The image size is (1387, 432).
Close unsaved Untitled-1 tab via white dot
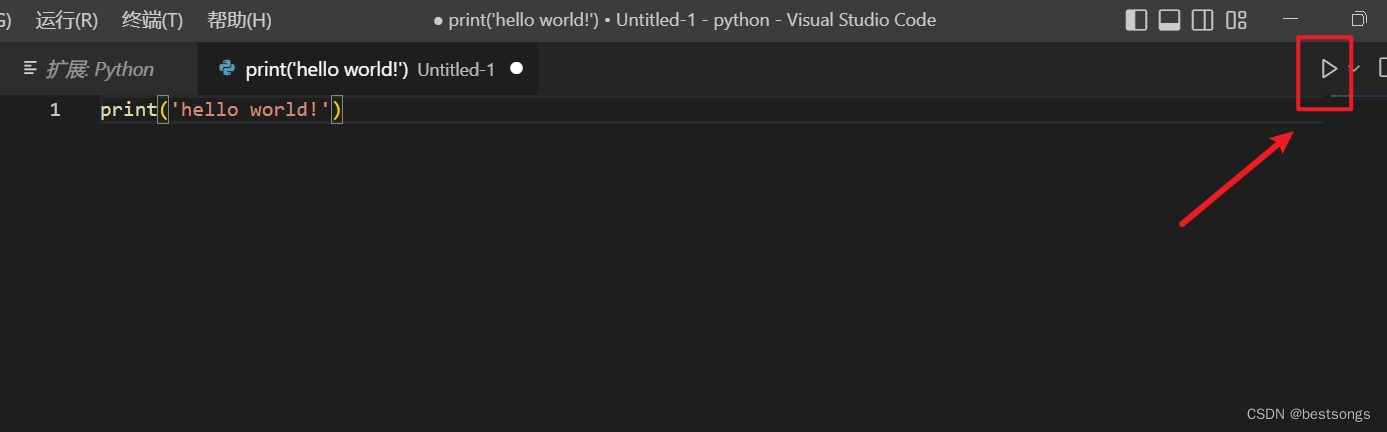(x=516, y=69)
